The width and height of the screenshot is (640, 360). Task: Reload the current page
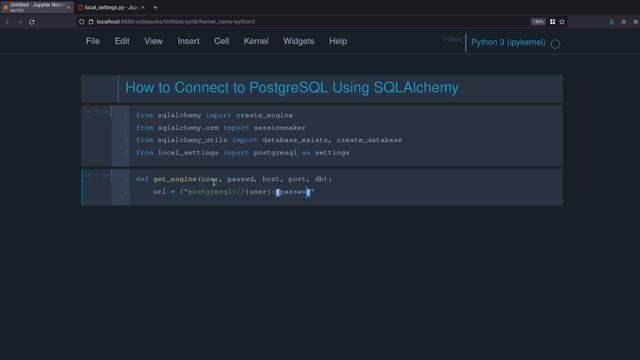point(32,22)
